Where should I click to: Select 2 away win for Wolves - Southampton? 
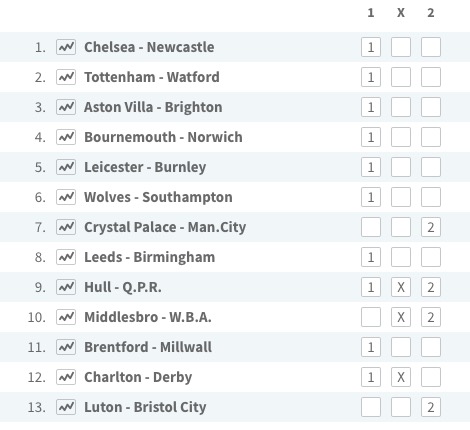[x=431, y=197]
